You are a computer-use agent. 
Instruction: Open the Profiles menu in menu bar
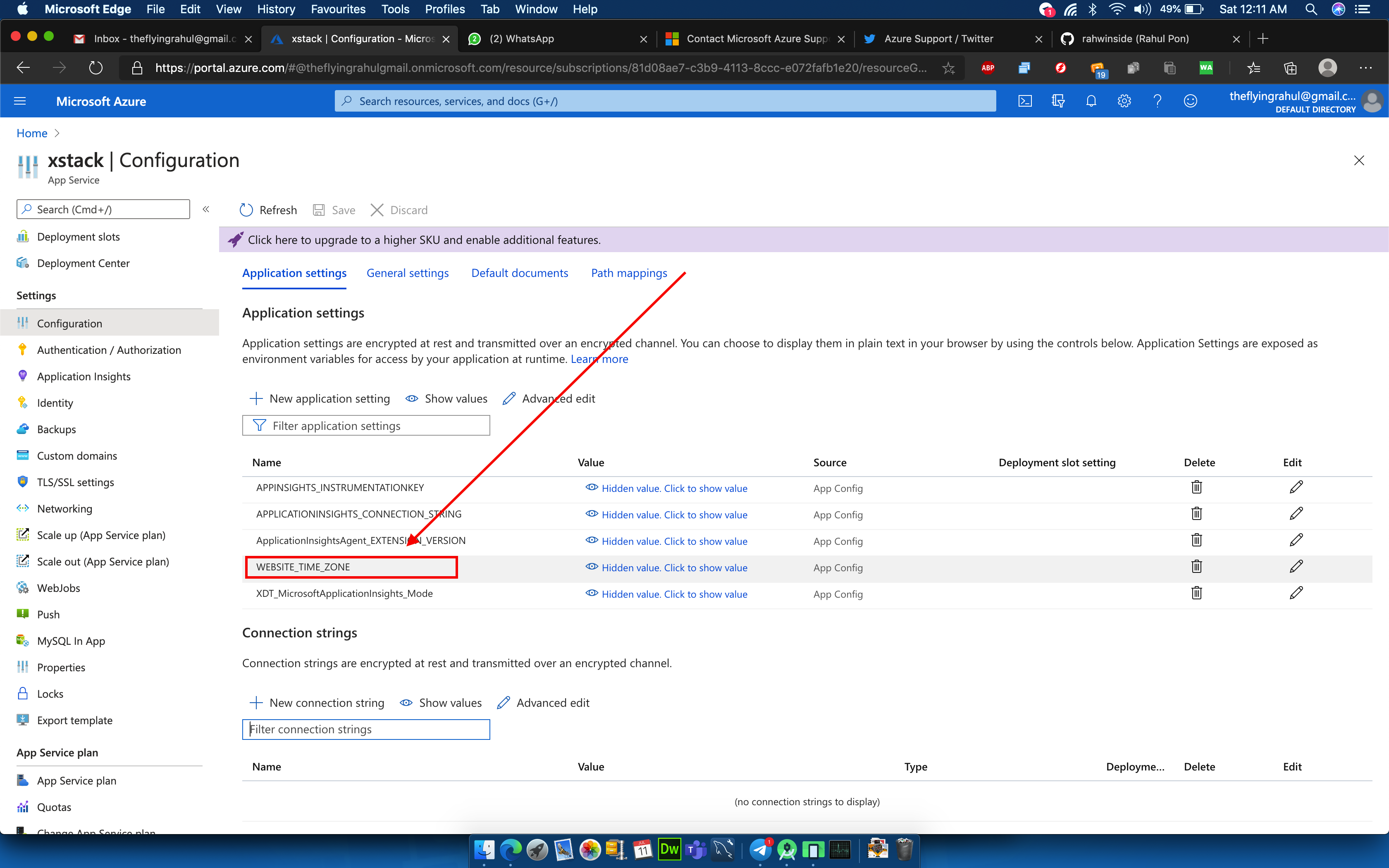(x=445, y=9)
